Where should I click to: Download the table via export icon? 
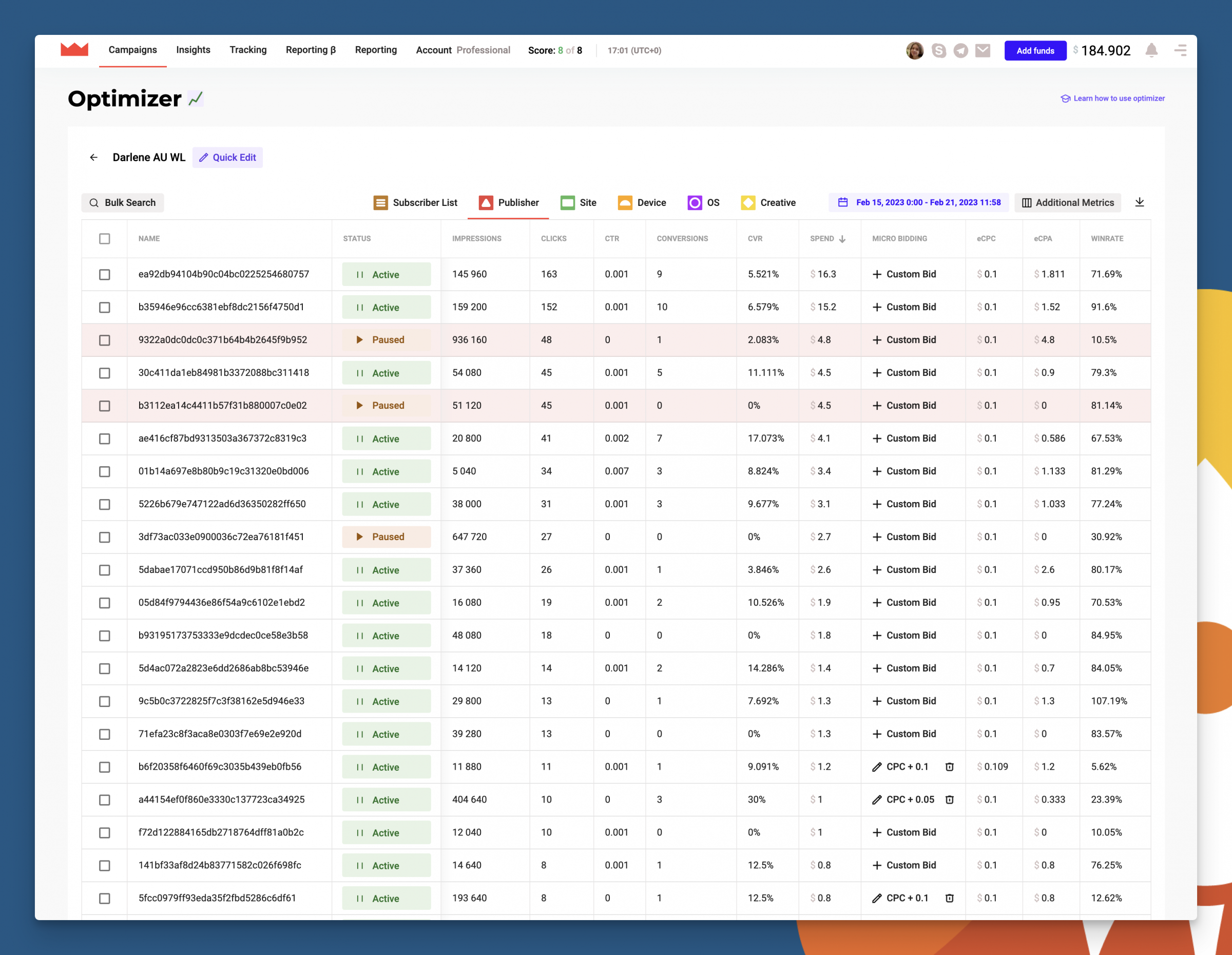point(1139,202)
